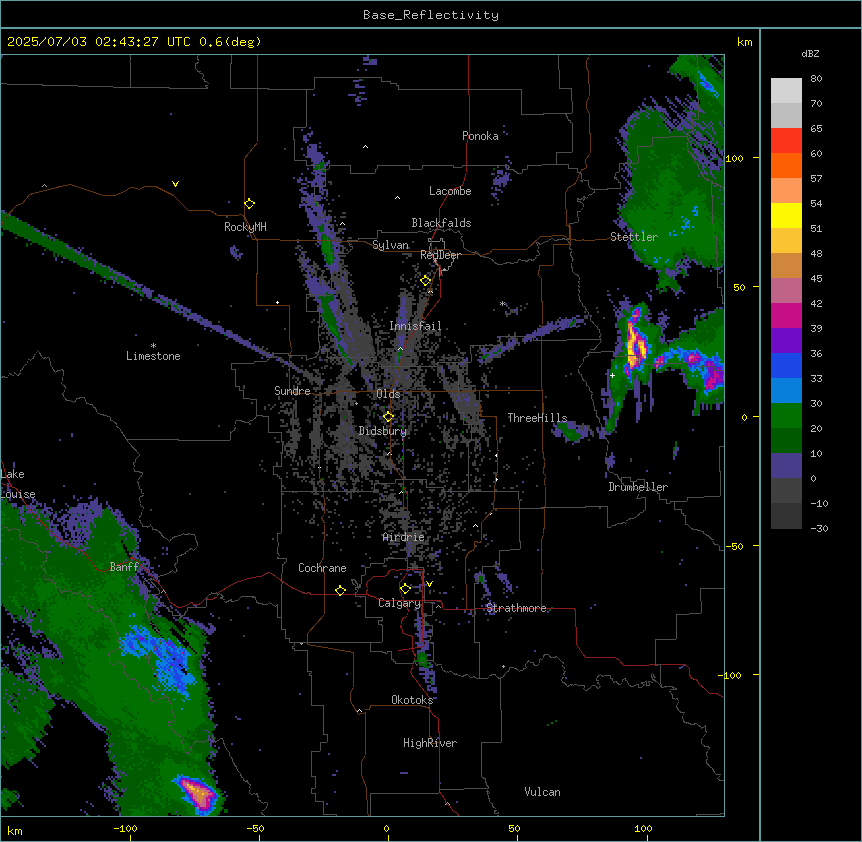
Task: Click the HighRiver city label
Action: click(430, 743)
